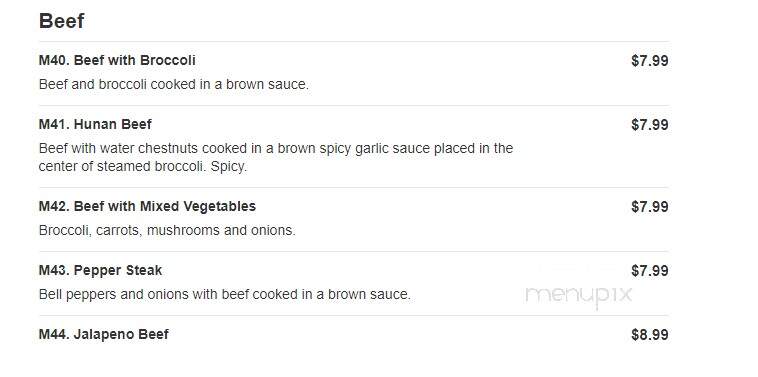Click the Hunan Beef $7.99 price

[x=650, y=125]
